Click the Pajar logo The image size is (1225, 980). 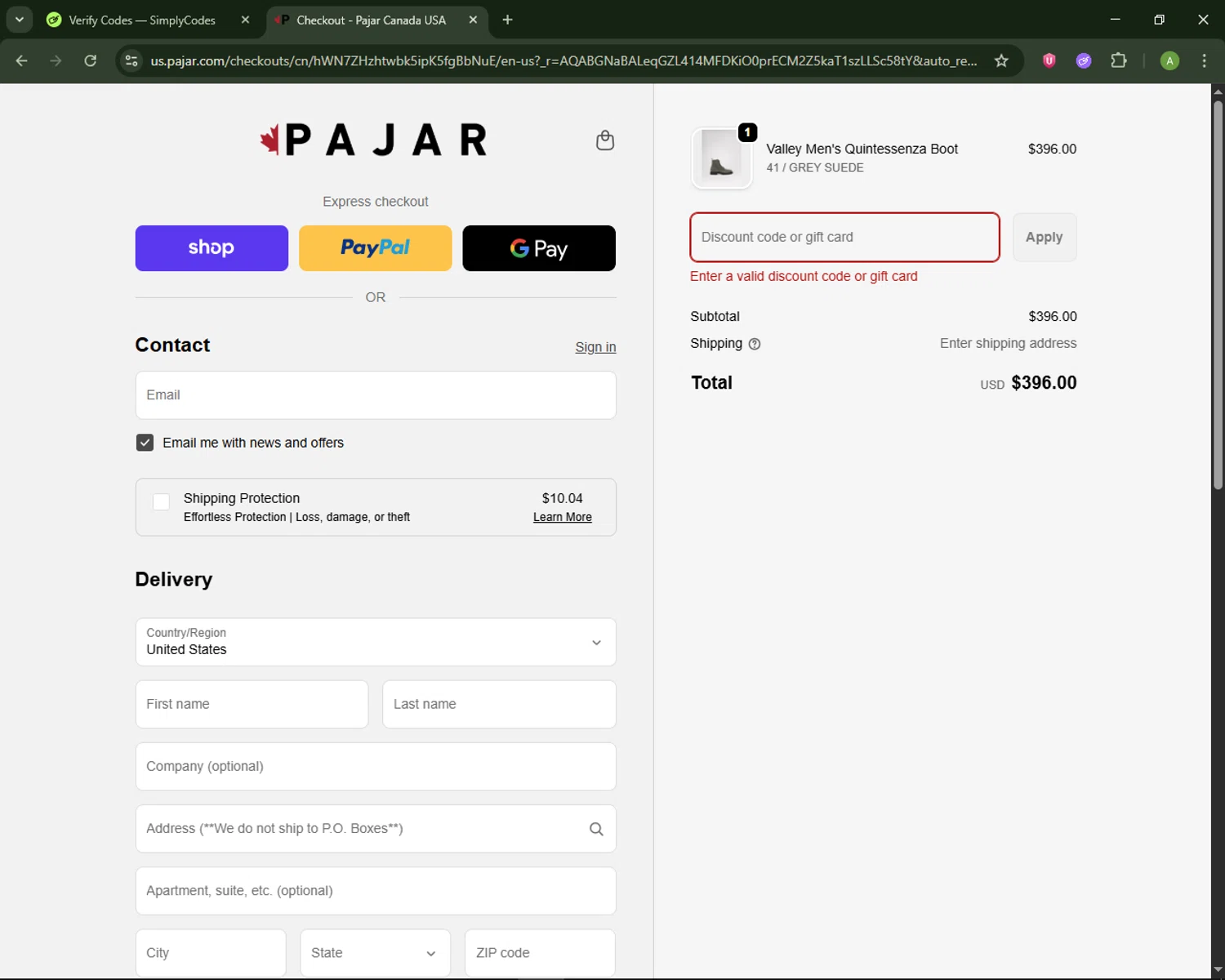click(x=373, y=140)
